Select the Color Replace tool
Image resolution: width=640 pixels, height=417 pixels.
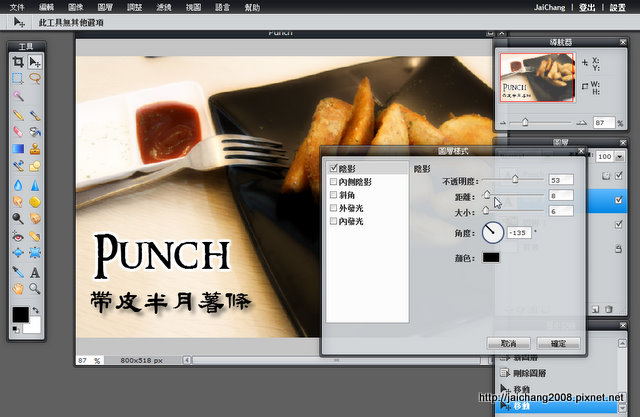click(18, 166)
